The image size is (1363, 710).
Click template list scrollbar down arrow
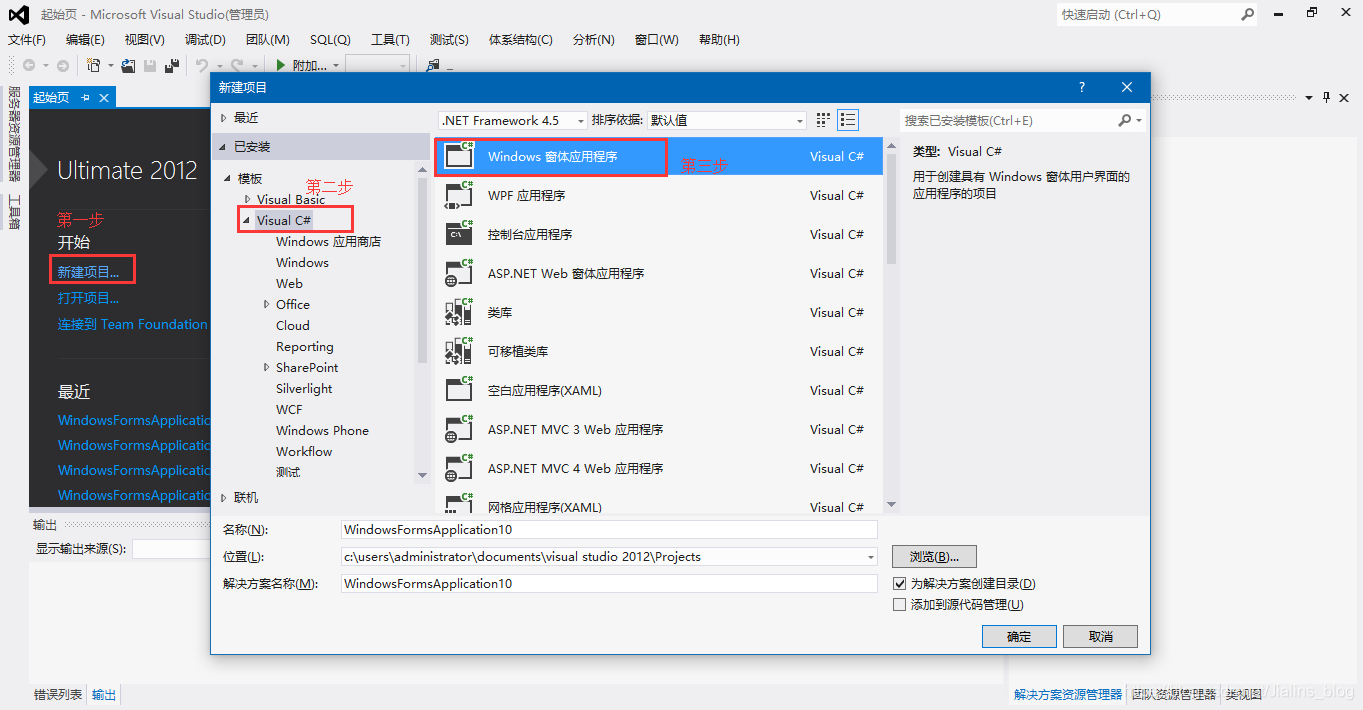tap(891, 505)
